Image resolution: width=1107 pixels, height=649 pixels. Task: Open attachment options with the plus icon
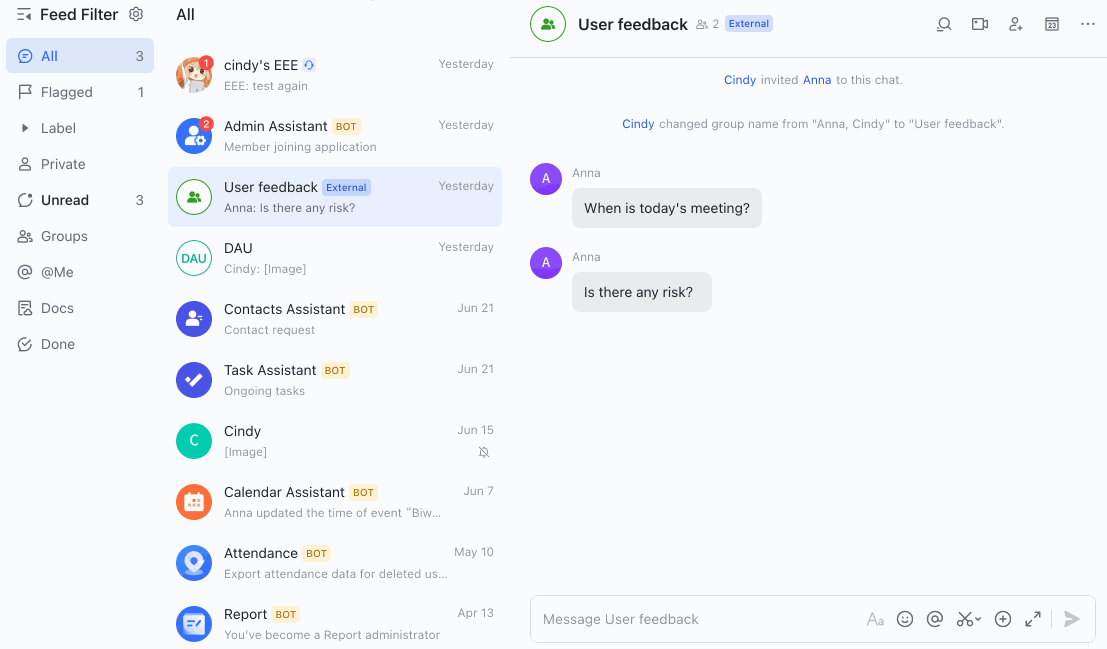(x=1003, y=619)
